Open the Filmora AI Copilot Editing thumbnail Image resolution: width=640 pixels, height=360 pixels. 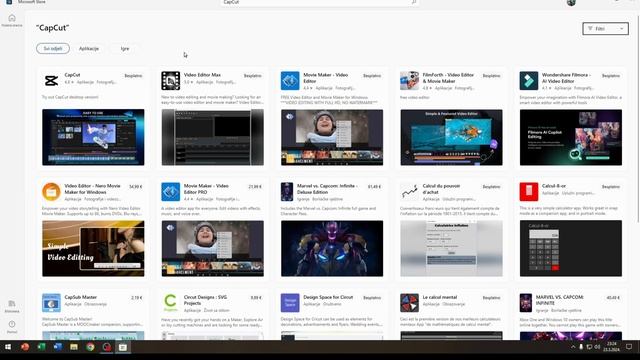point(571,137)
